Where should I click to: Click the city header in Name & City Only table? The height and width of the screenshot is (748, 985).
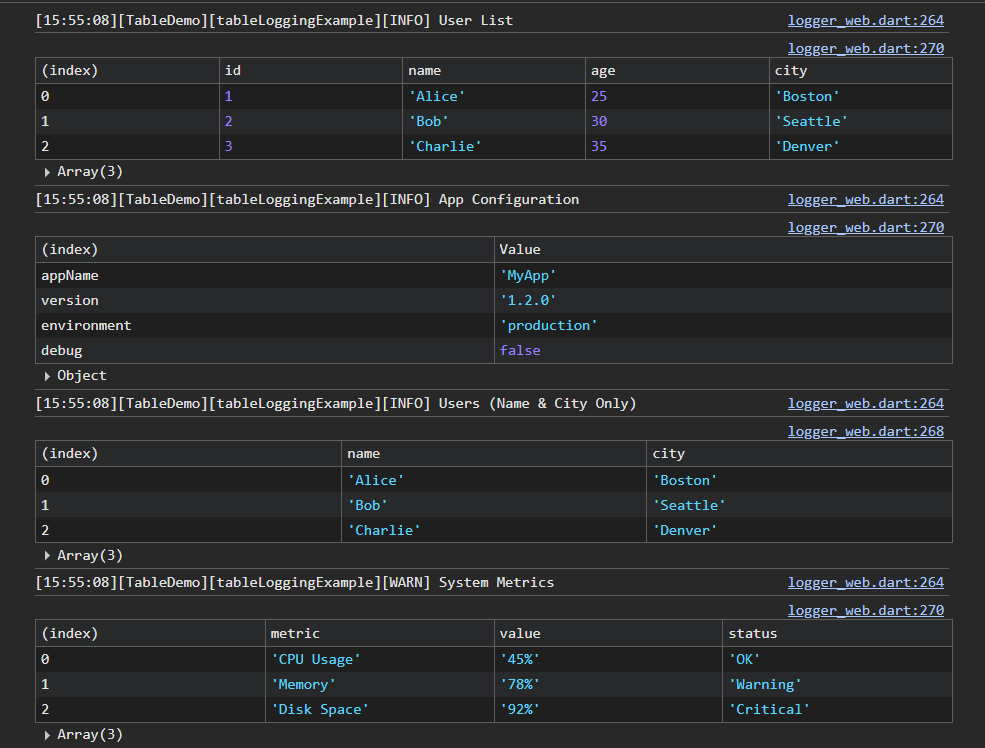[x=799, y=453]
